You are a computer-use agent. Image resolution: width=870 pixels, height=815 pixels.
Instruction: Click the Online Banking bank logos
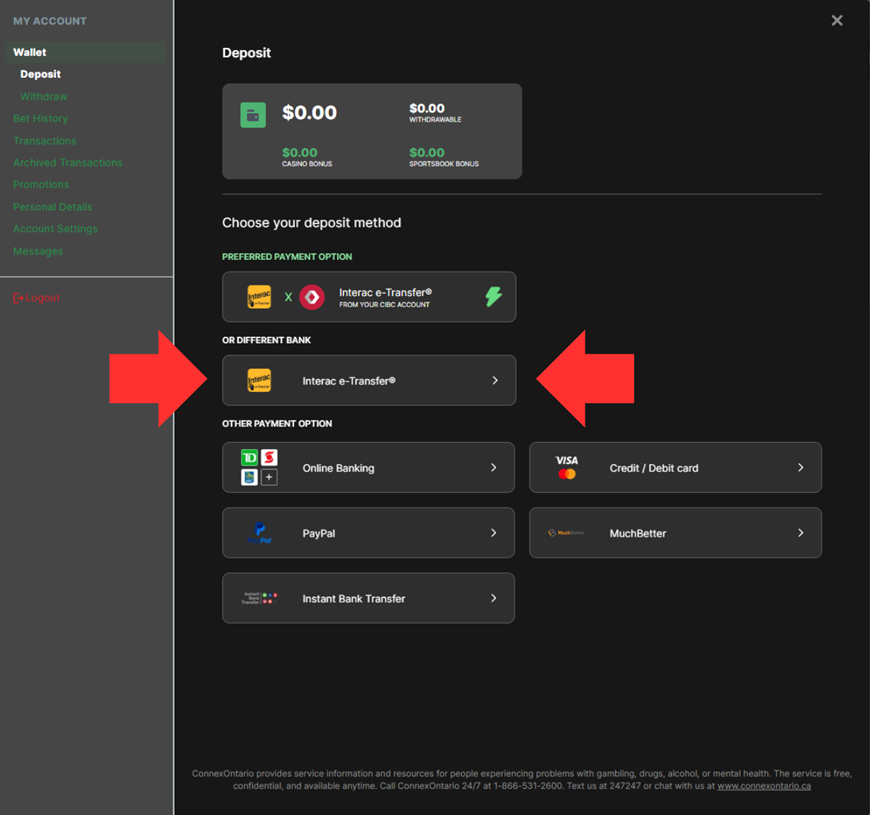click(x=259, y=468)
